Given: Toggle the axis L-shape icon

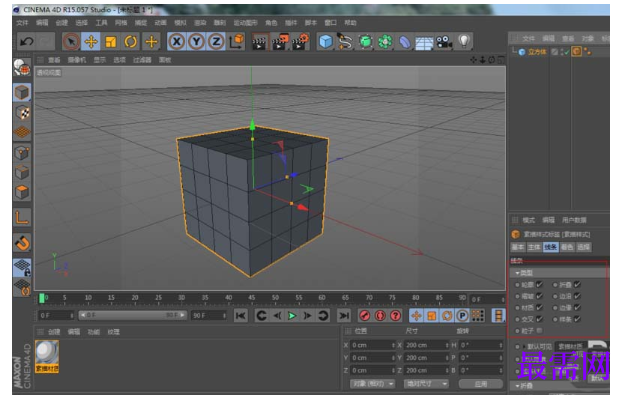Looking at the screenshot, I should pos(22,217).
